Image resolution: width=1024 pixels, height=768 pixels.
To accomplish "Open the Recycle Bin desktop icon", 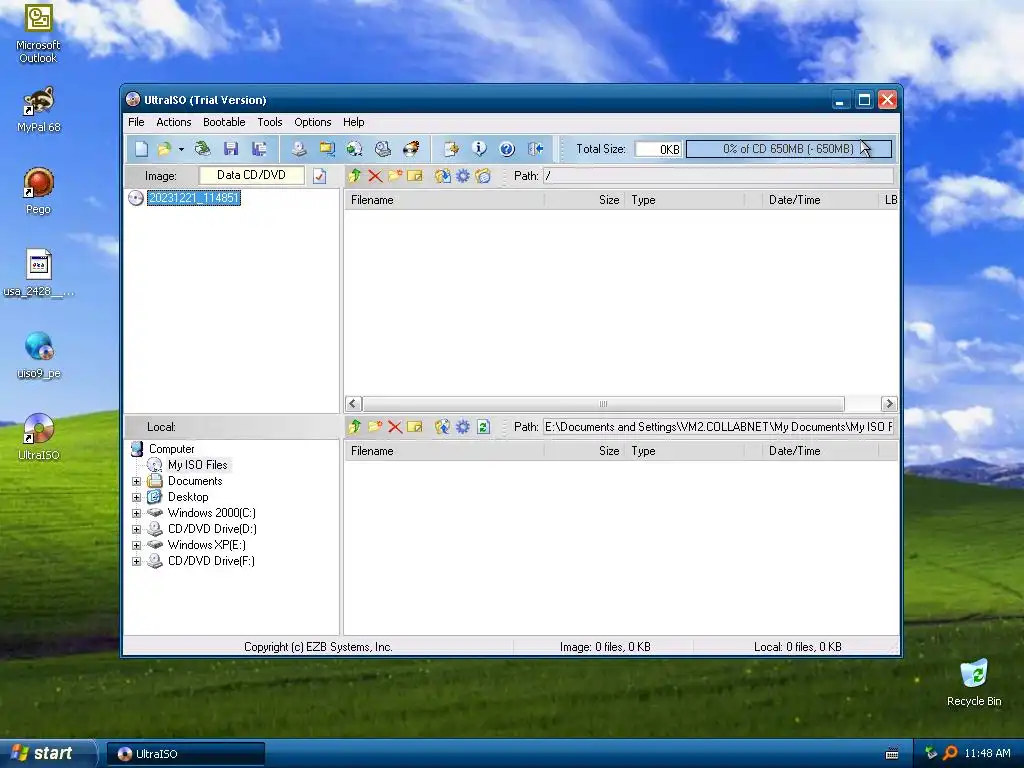I will (x=974, y=683).
